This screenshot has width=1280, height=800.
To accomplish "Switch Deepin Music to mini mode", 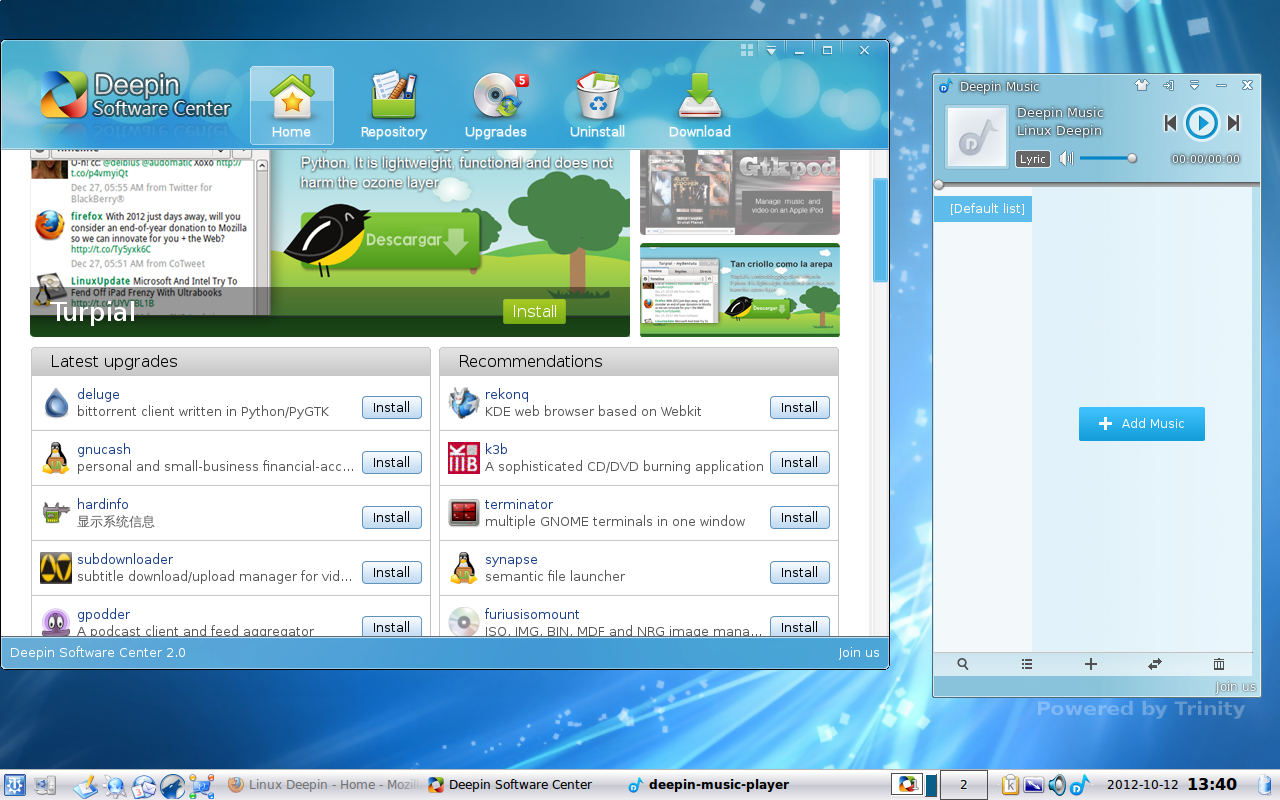I will click(x=1168, y=86).
